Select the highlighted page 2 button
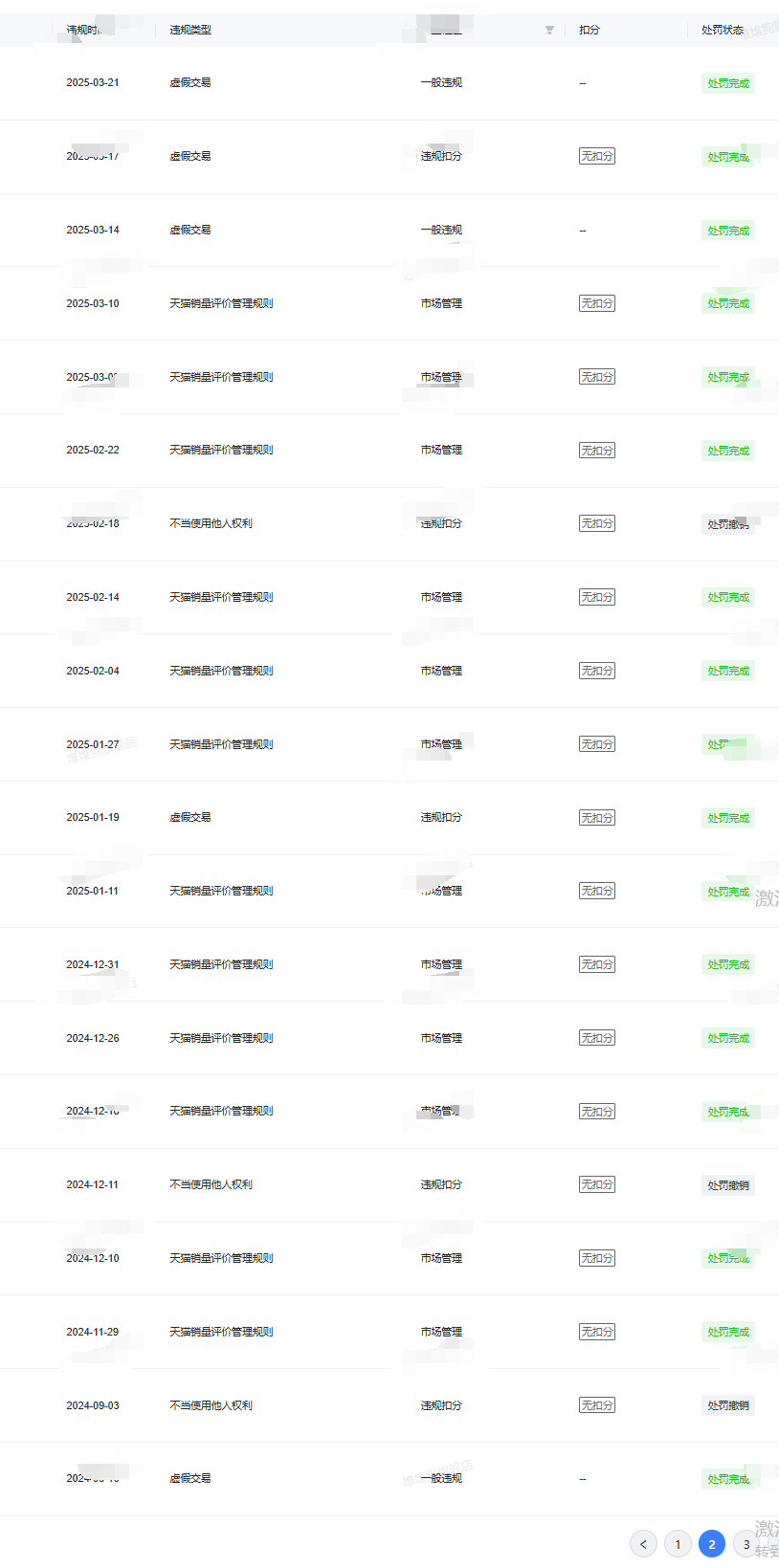The image size is (779, 1568). [712, 1544]
